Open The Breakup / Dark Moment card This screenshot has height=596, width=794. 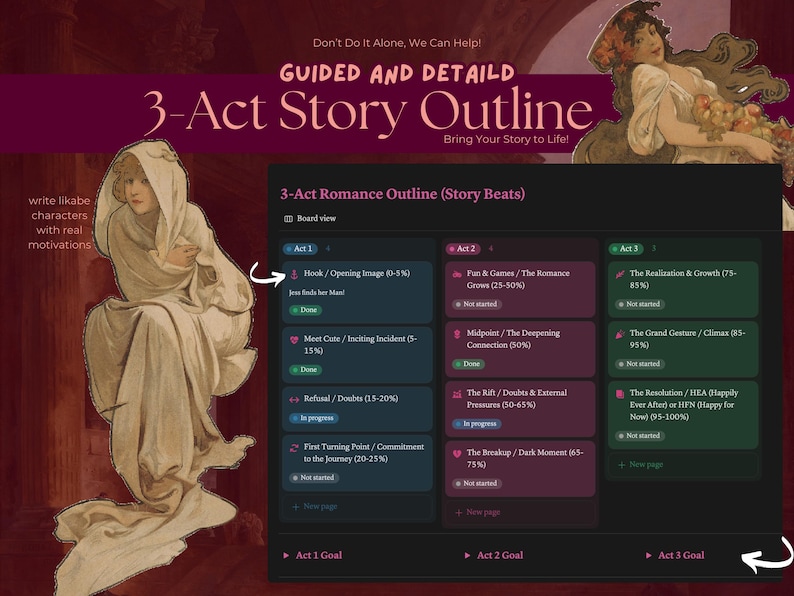[520, 468]
